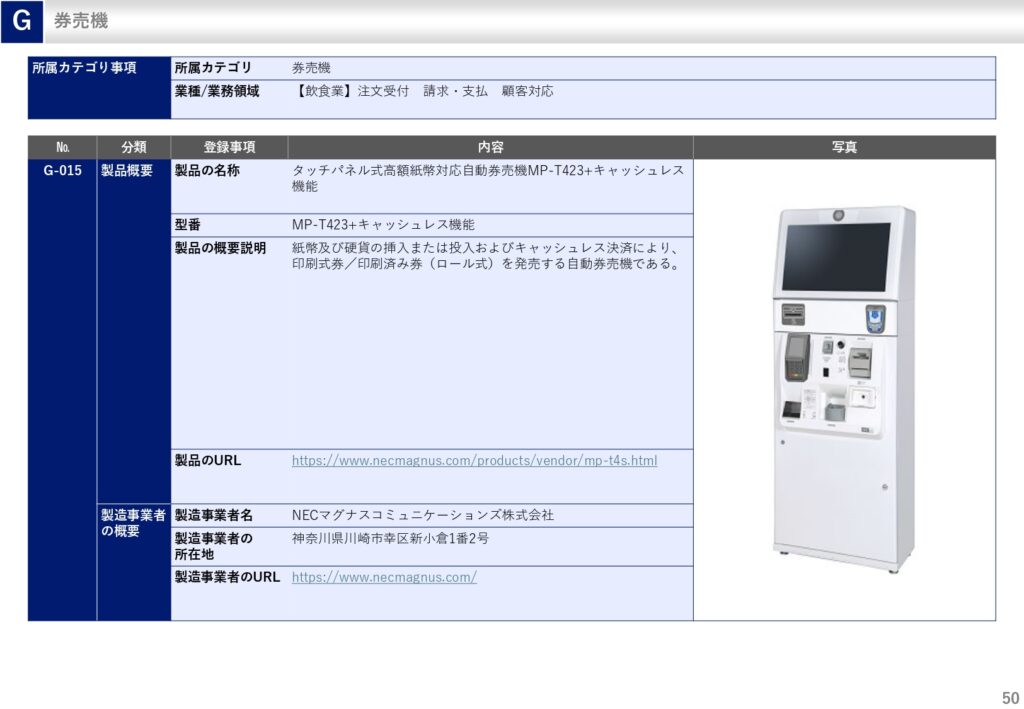The height and width of the screenshot is (709, 1024).
Task: Click the 登録事項 column header
Action: pyautogui.click(x=229, y=147)
